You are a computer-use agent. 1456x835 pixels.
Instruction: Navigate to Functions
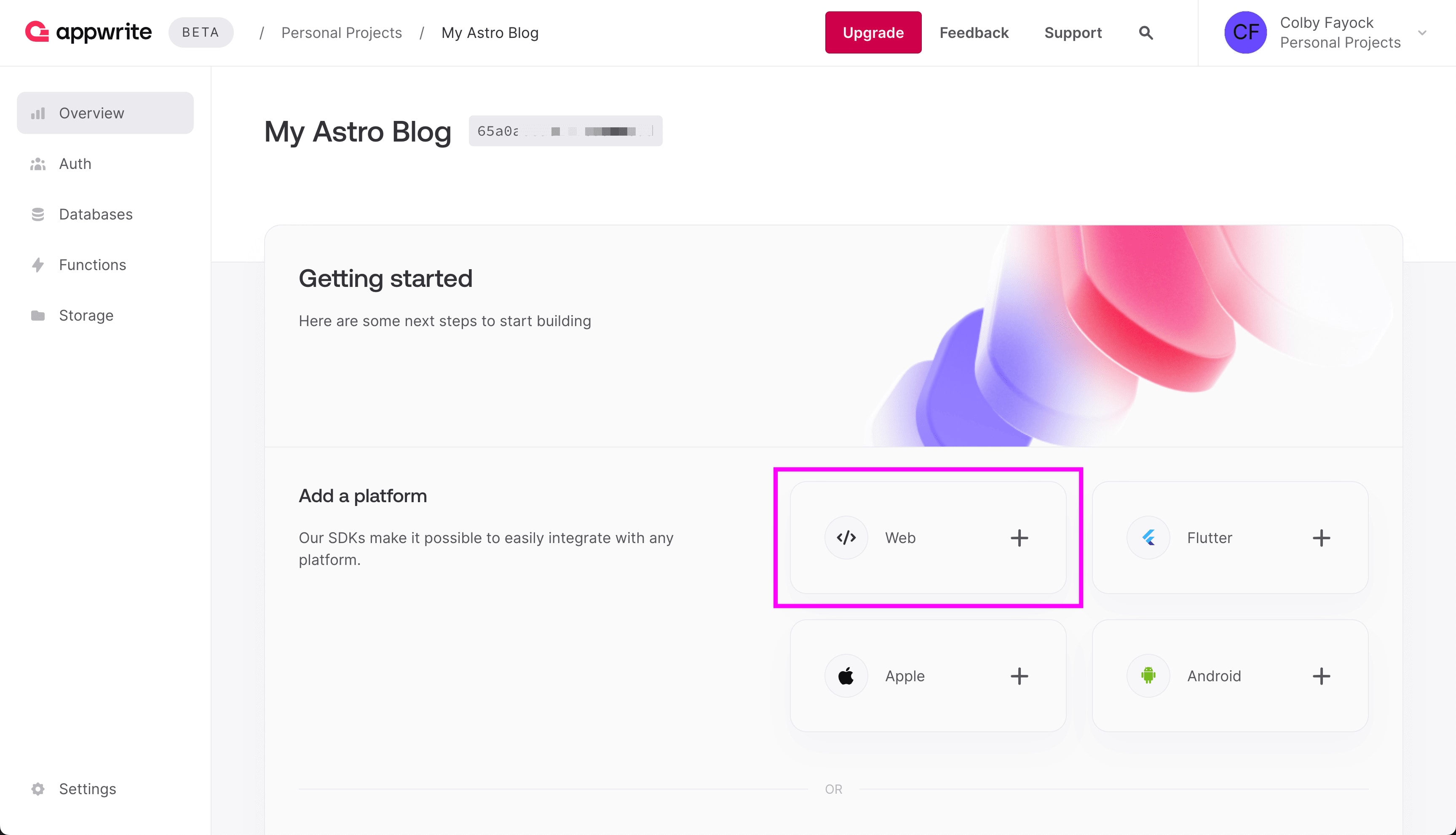pyautogui.click(x=105, y=265)
